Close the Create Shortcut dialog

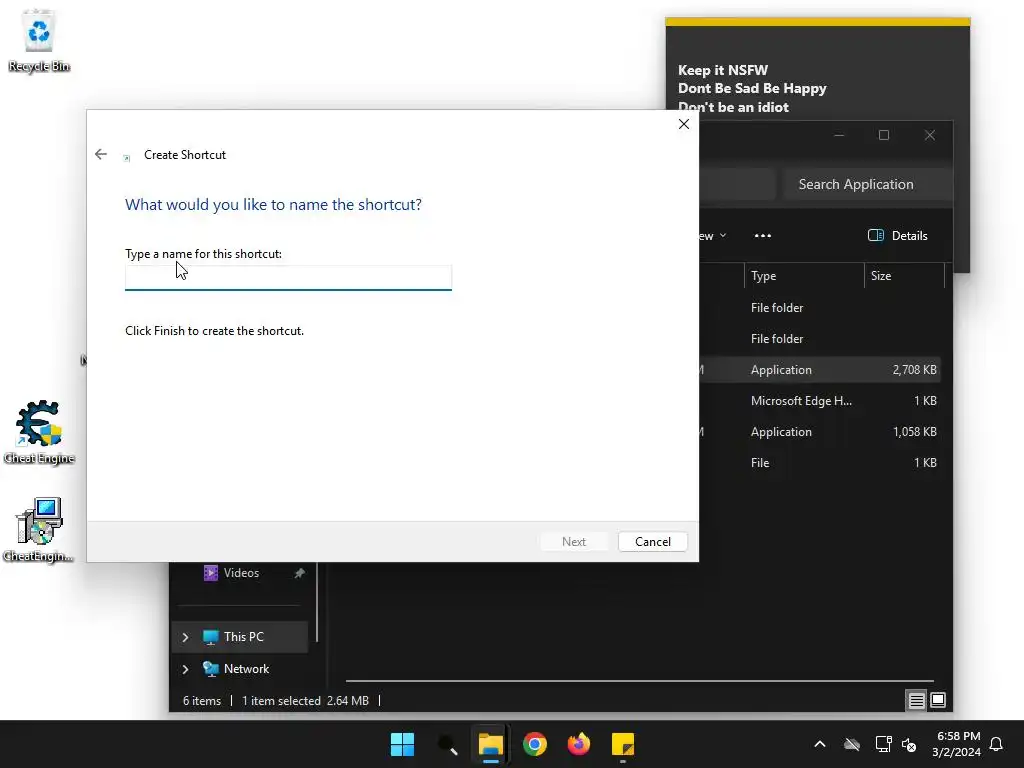pos(684,124)
